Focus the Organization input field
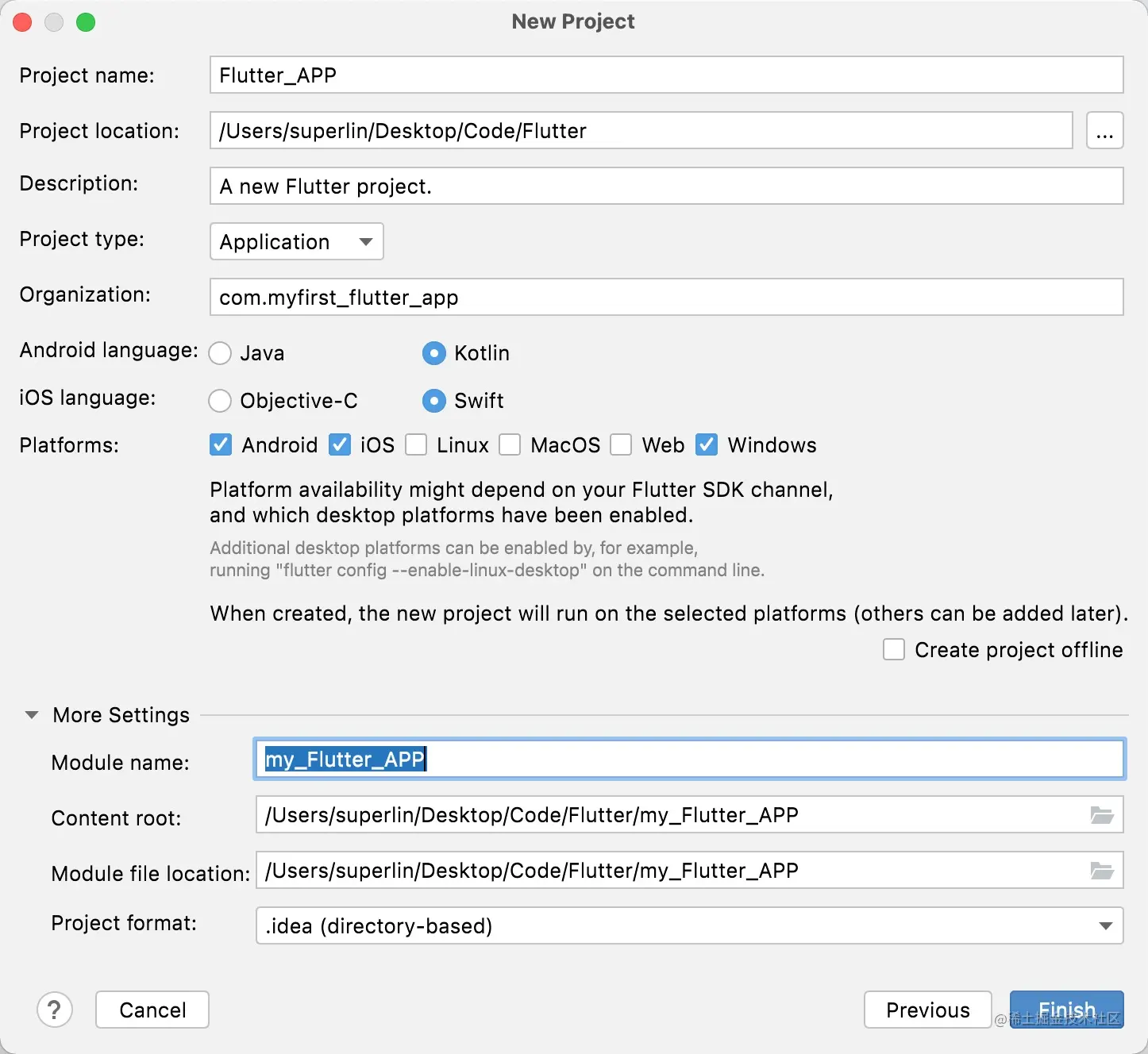The image size is (1148, 1054). (666, 298)
